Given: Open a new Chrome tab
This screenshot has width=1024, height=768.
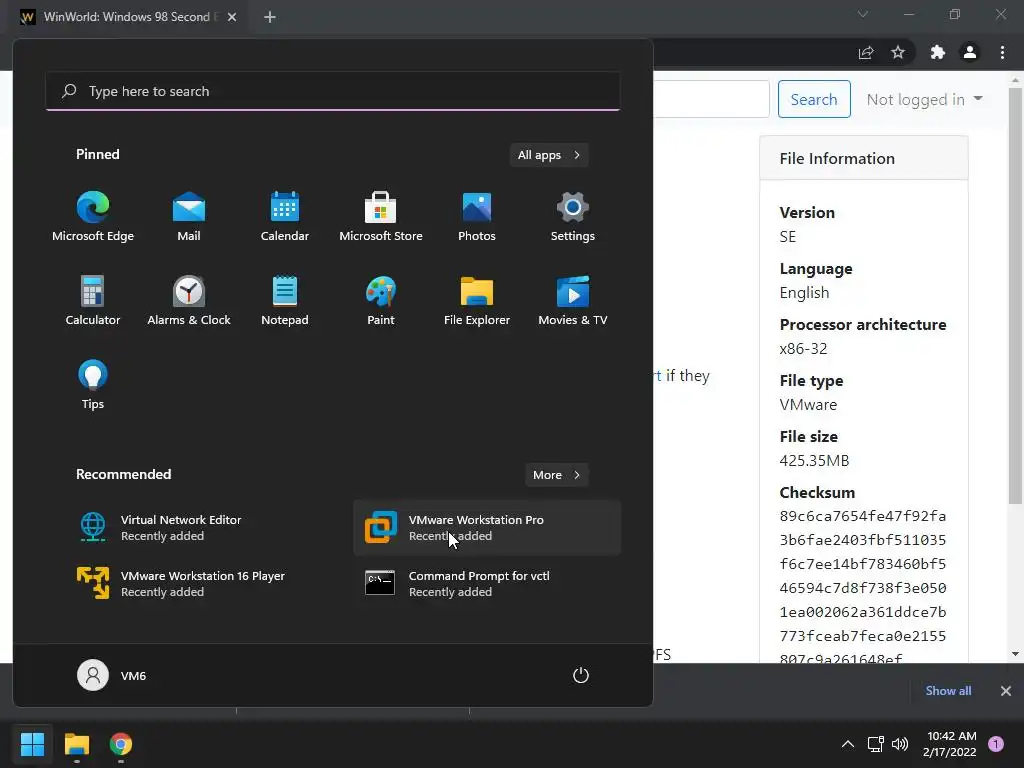Looking at the screenshot, I should pyautogui.click(x=270, y=17).
